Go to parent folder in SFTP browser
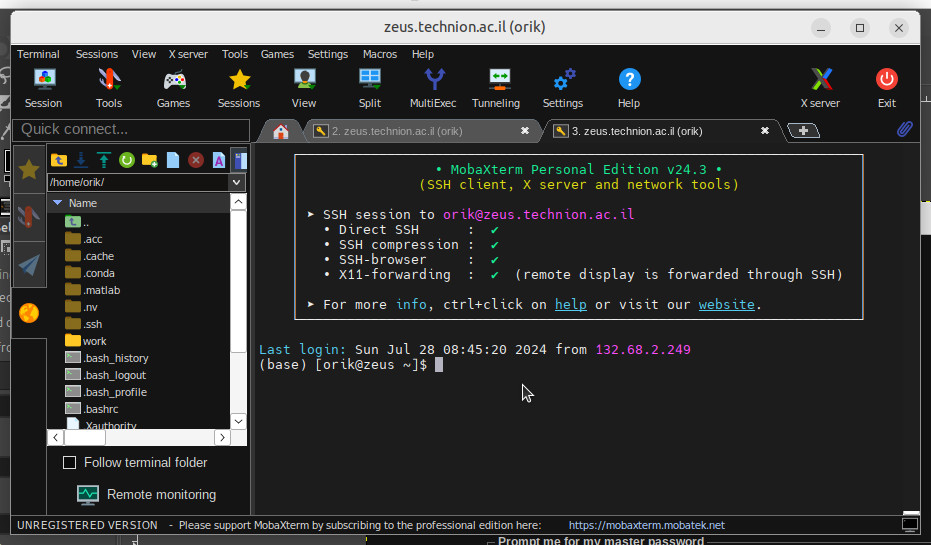 pos(59,160)
